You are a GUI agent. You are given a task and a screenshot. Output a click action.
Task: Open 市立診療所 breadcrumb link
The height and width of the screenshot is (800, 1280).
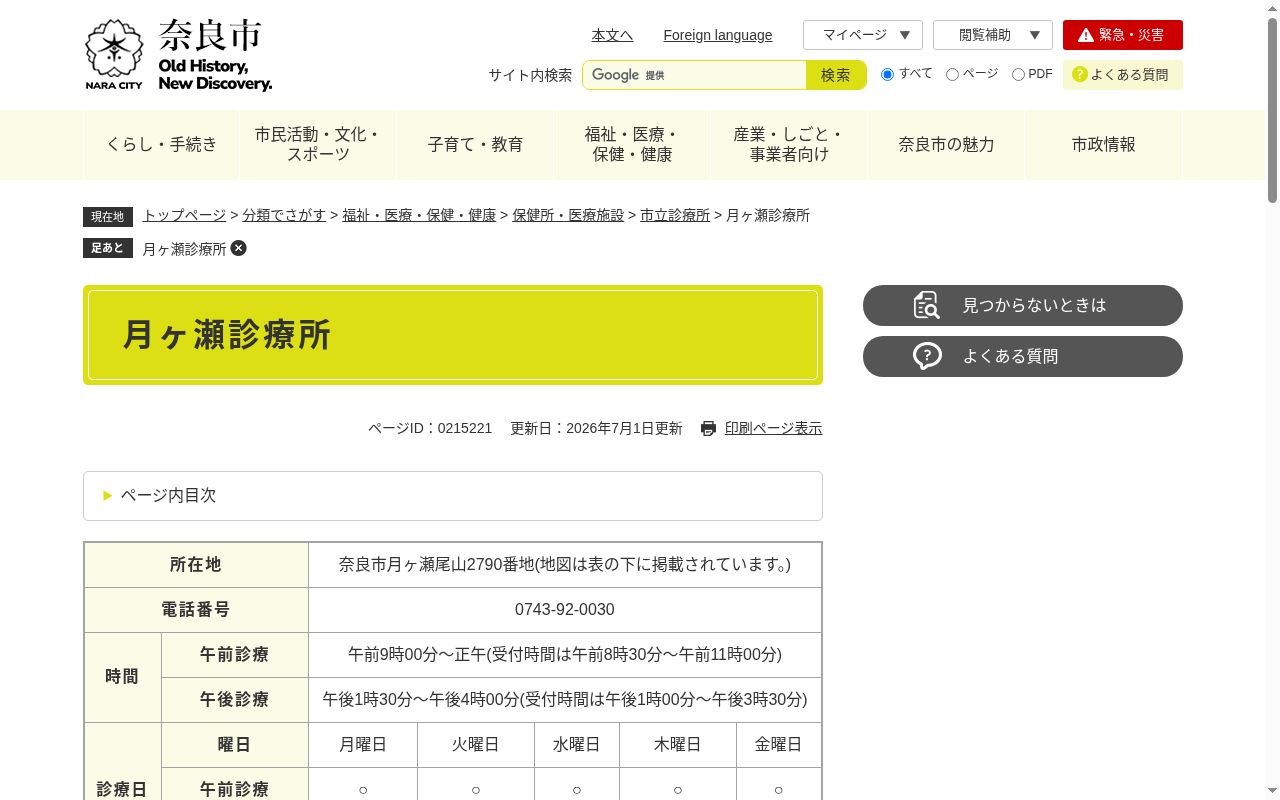tap(675, 215)
